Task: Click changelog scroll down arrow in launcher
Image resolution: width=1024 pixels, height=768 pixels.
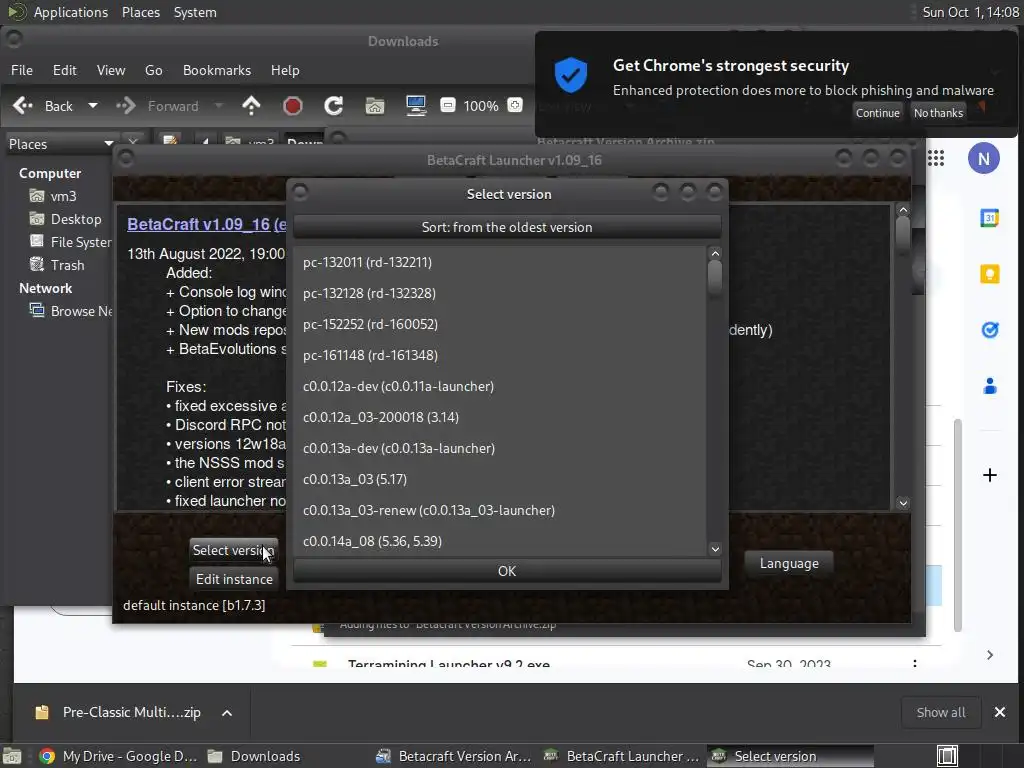Action: click(903, 503)
